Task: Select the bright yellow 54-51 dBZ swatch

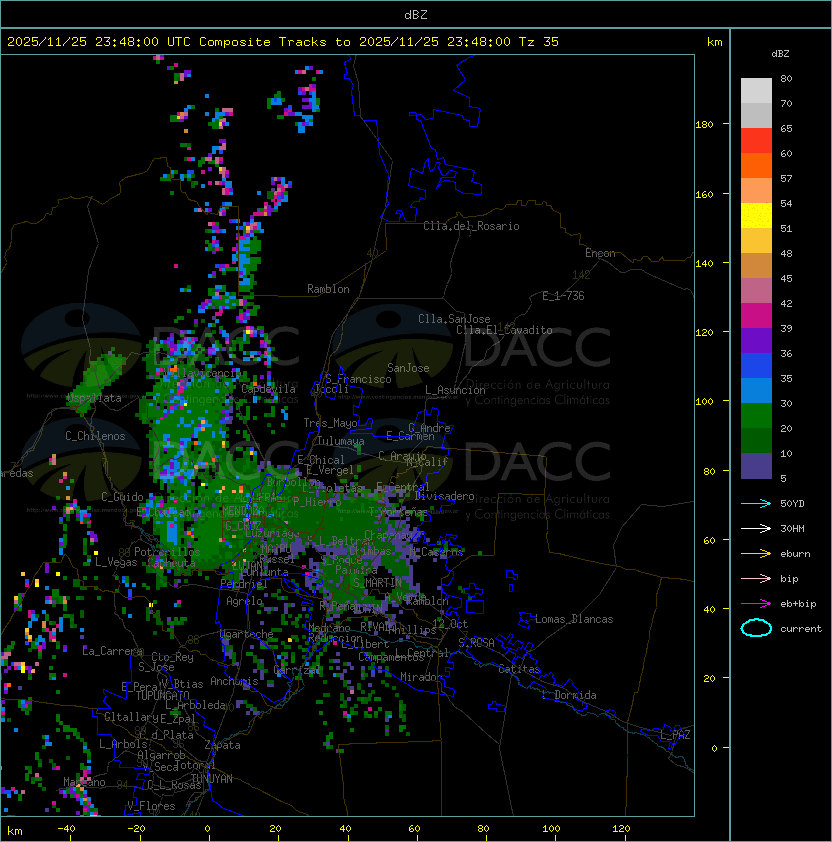Action: pos(756,216)
